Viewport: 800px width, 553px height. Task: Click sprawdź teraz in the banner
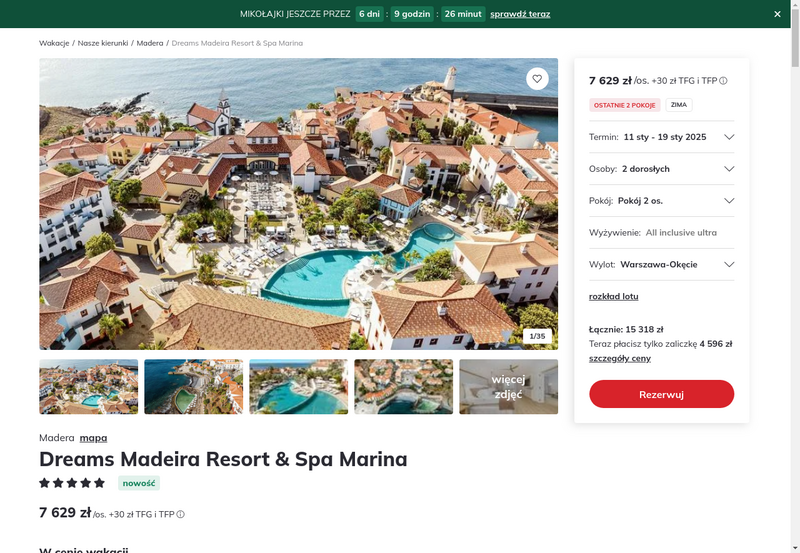coord(520,14)
